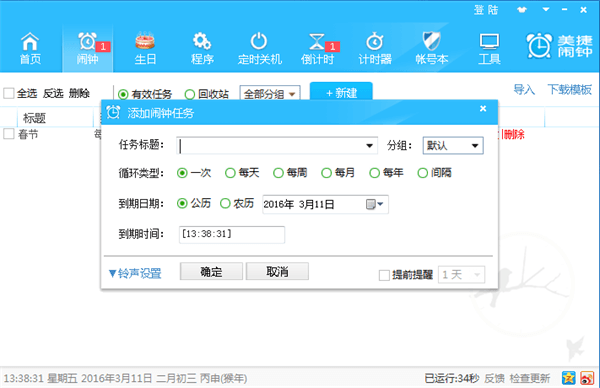Click the 已运行:34秒 status text

pos(452,378)
